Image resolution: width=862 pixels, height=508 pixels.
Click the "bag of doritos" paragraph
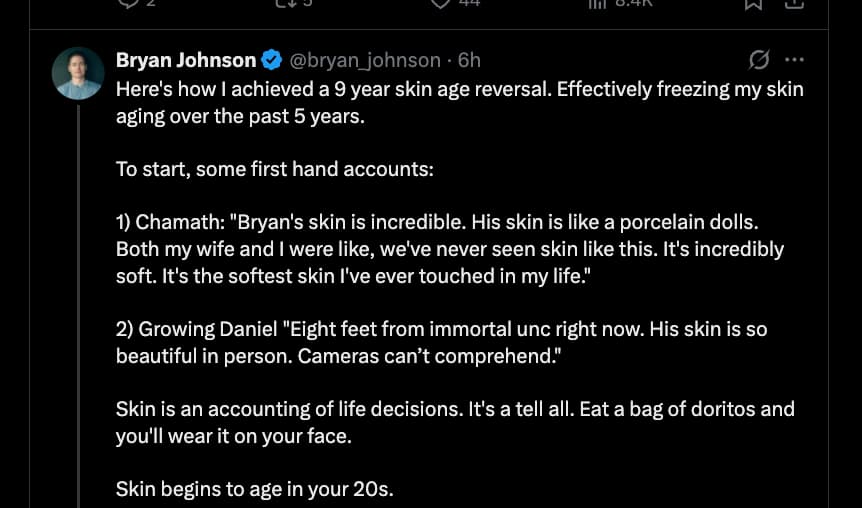coord(455,422)
